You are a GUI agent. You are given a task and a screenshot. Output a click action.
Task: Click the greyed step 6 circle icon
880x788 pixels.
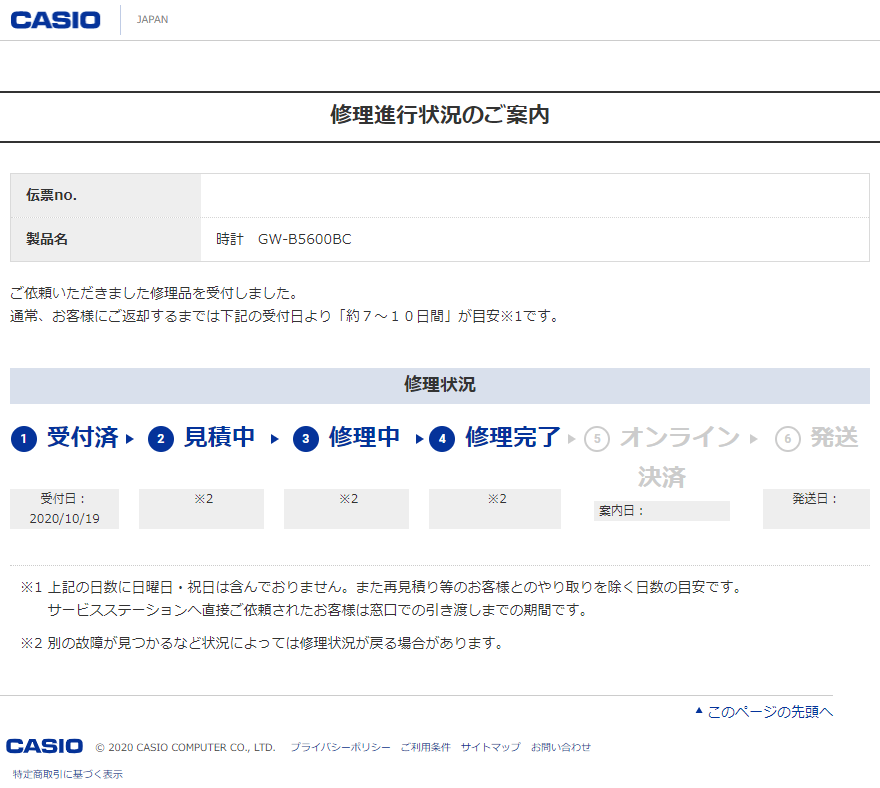(x=788, y=439)
